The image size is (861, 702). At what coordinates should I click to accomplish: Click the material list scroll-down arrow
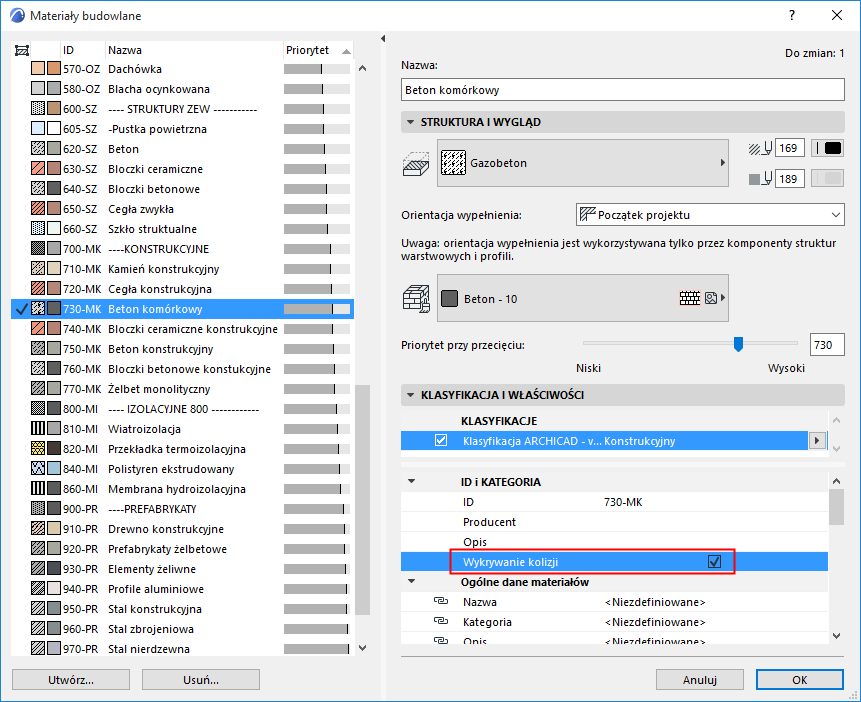pos(362,648)
